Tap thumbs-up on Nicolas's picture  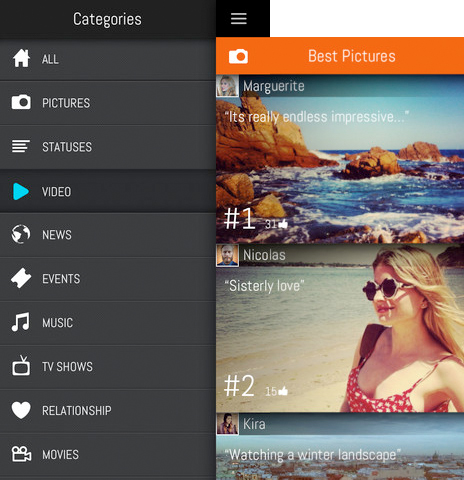[283, 391]
